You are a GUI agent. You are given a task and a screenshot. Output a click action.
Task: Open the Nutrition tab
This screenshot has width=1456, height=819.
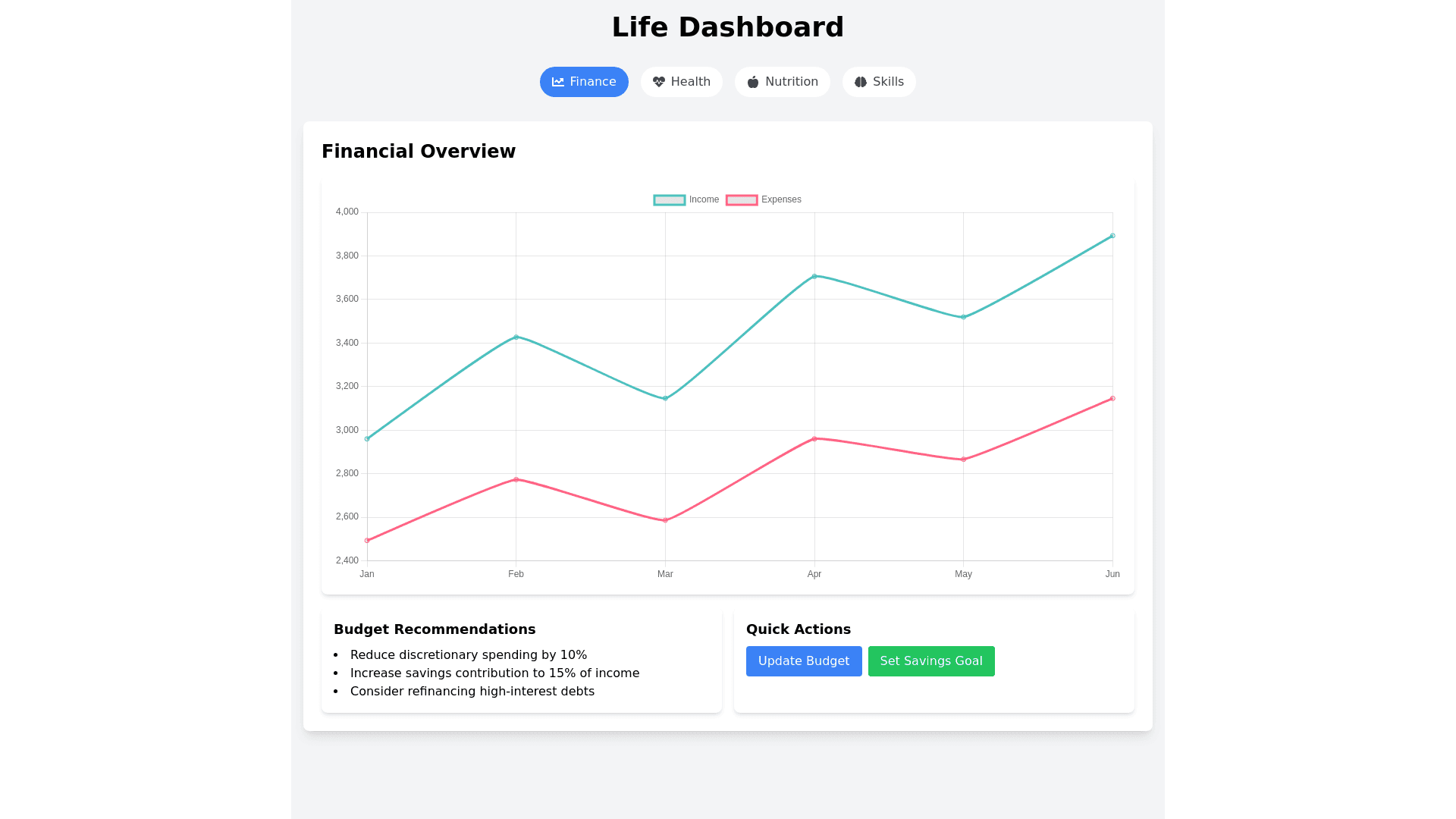(782, 82)
